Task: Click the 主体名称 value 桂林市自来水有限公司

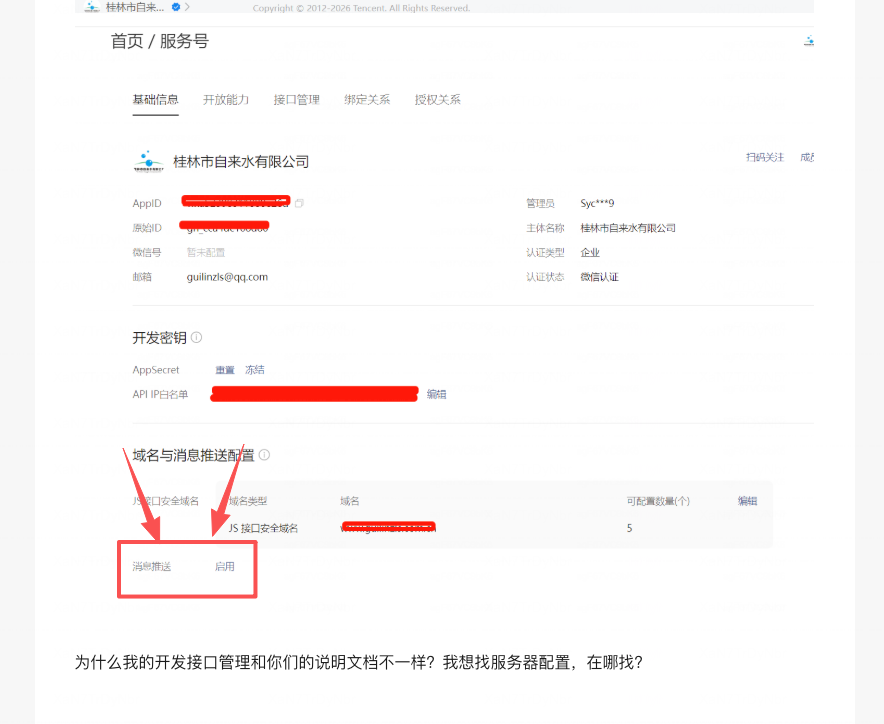Action: click(628, 228)
